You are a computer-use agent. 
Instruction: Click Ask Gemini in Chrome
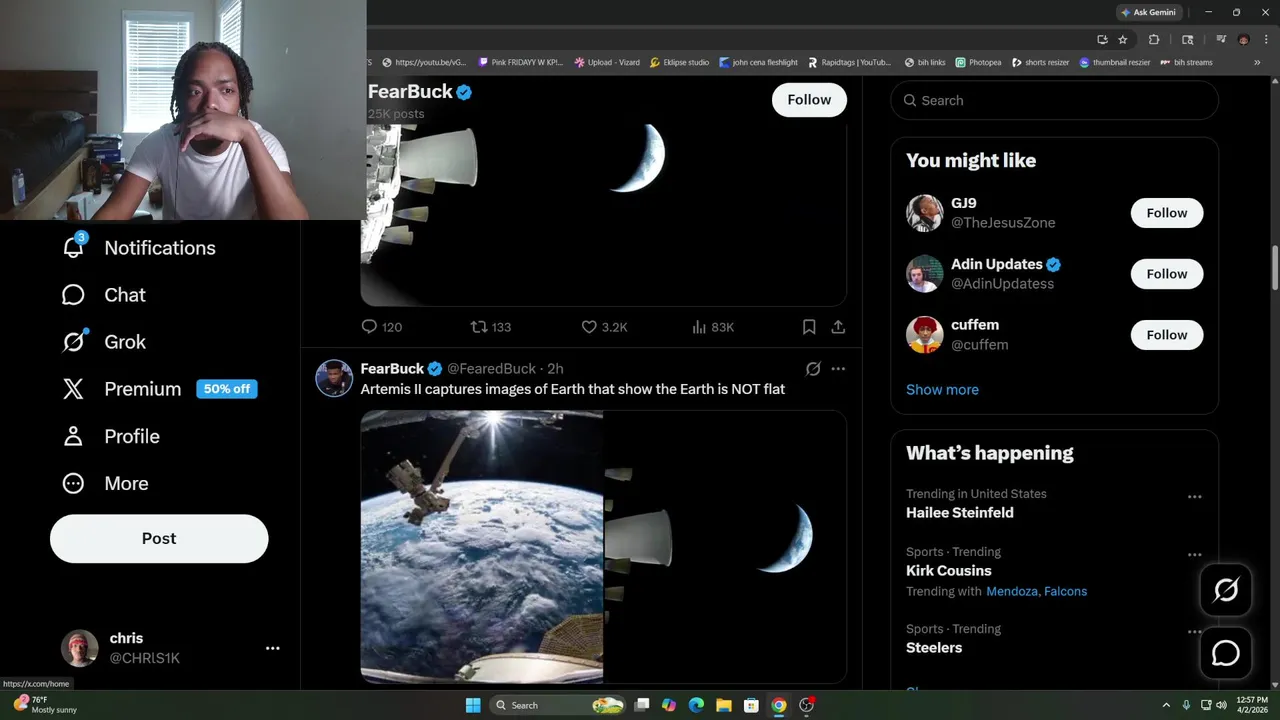pyautogui.click(x=1149, y=12)
